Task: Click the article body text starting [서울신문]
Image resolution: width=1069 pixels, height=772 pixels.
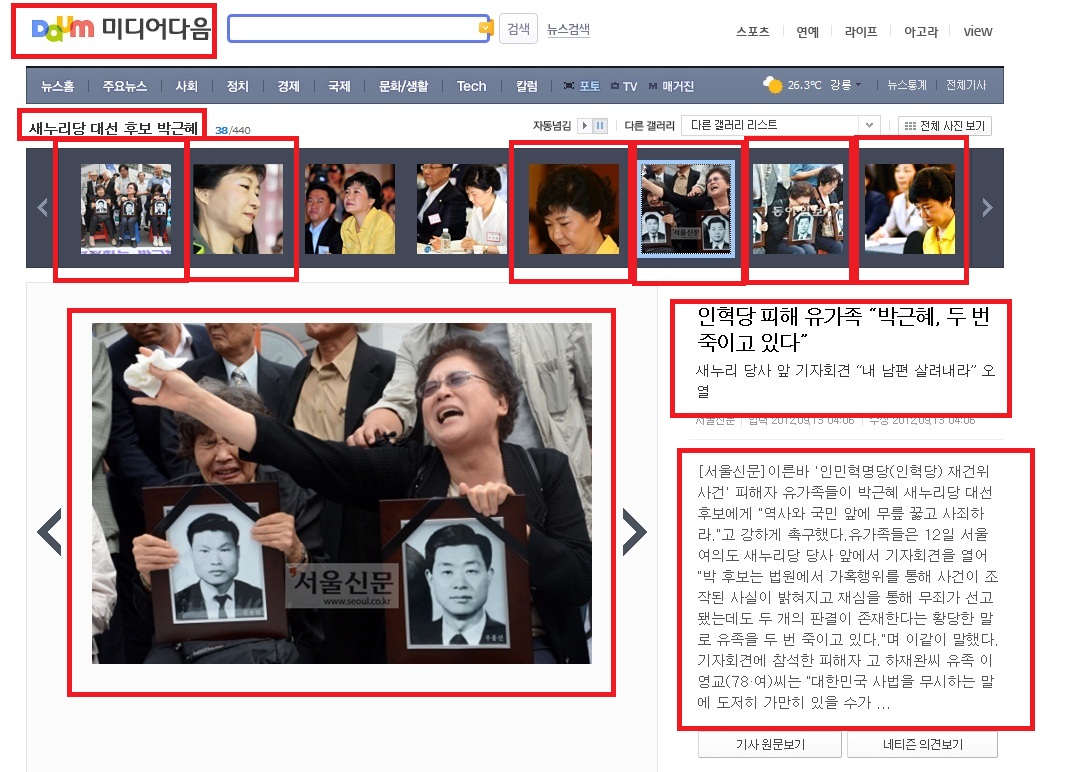Action: pos(847,587)
